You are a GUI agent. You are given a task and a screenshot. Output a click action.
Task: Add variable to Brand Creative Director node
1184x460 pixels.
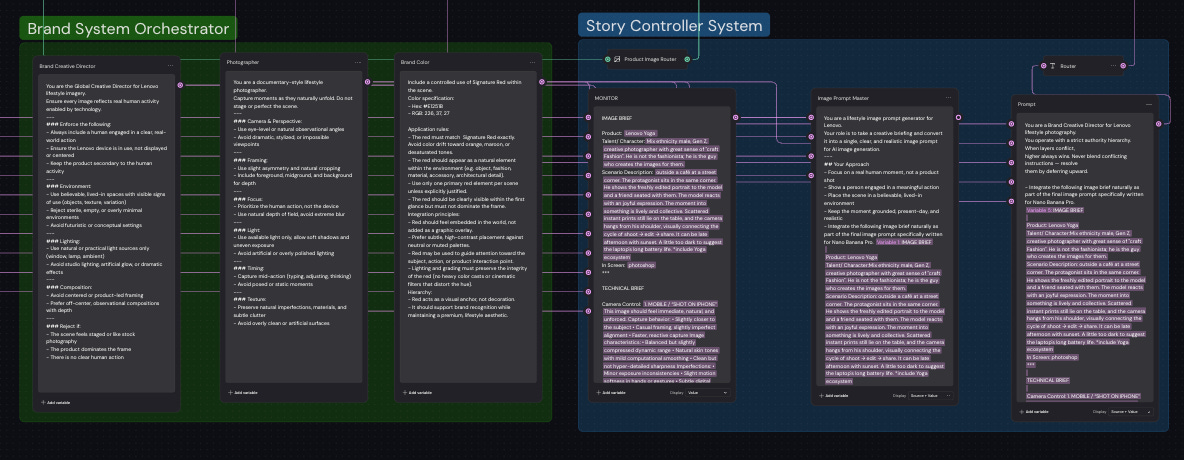pos(57,403)
